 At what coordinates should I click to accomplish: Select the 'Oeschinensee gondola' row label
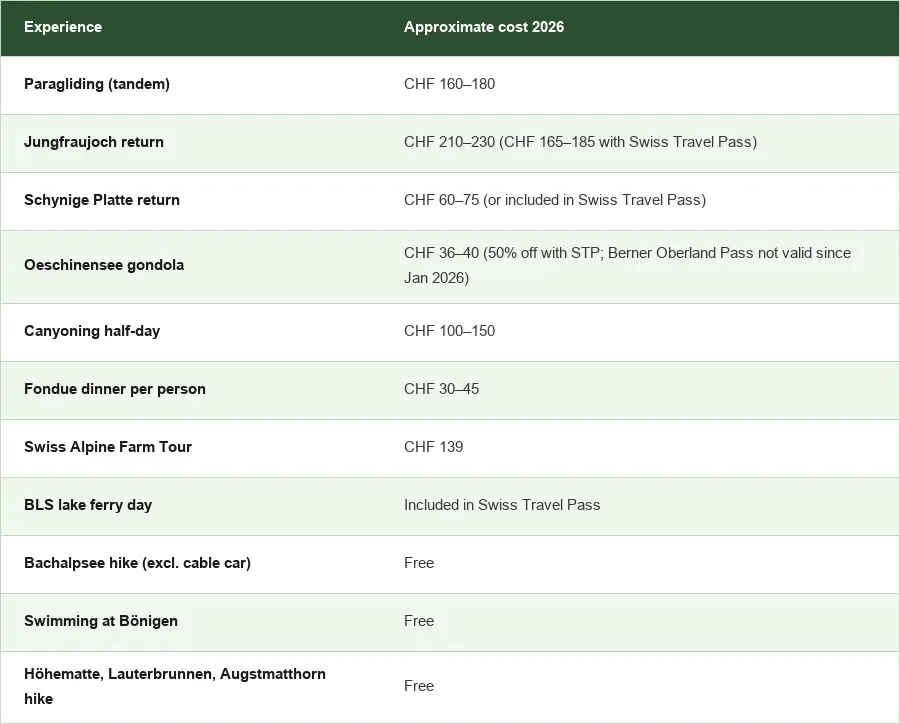coord(104,265)
